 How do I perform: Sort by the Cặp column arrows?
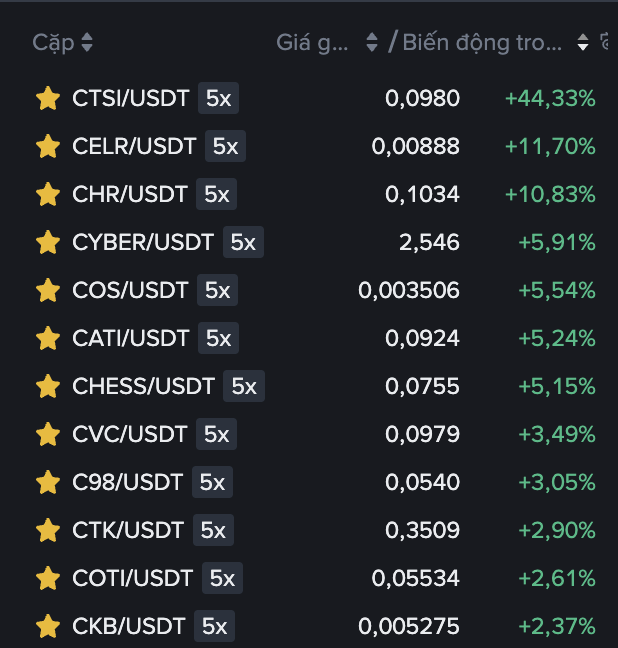87,43
